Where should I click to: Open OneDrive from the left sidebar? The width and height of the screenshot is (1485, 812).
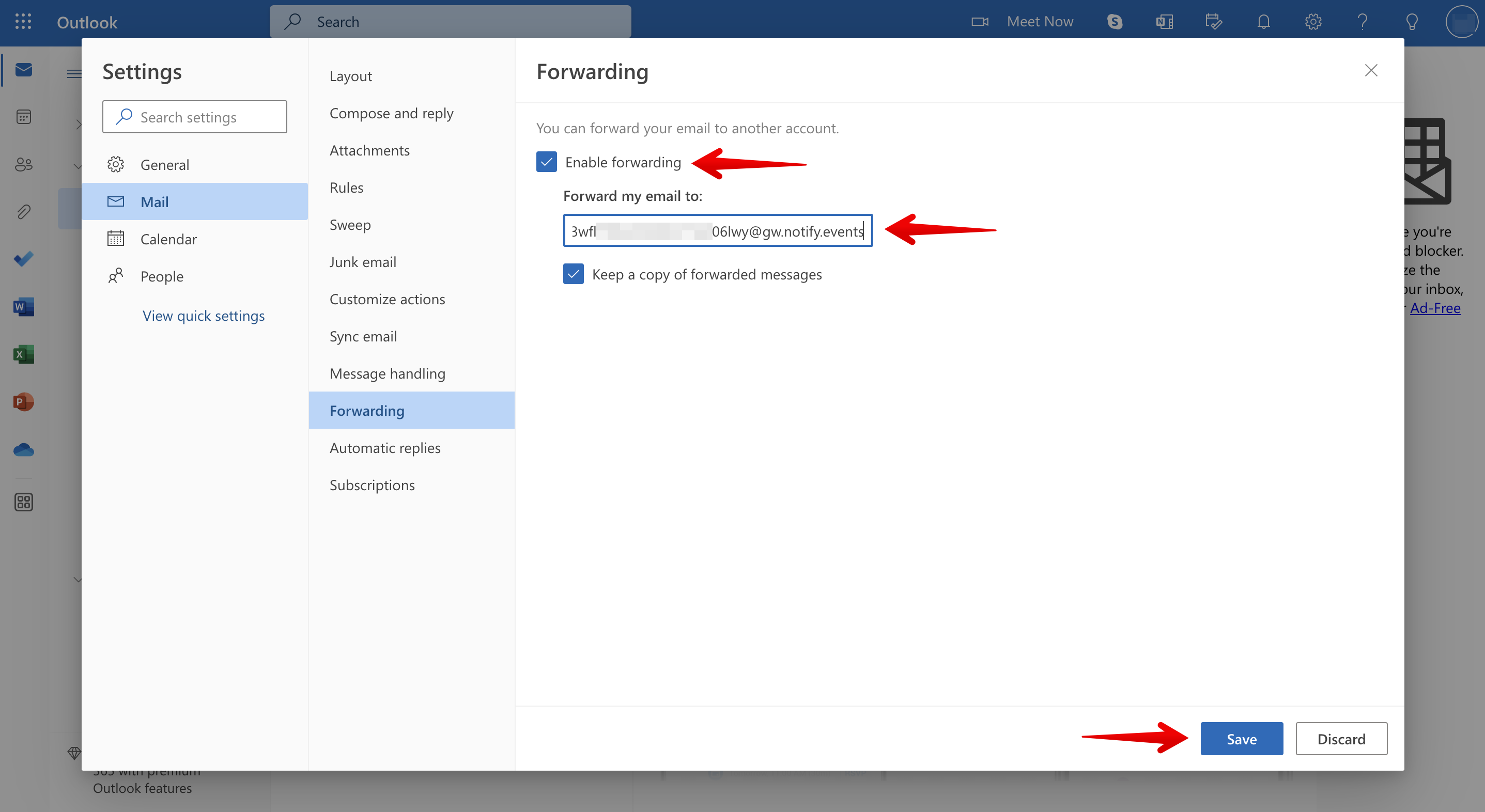(x=24, y=449)
